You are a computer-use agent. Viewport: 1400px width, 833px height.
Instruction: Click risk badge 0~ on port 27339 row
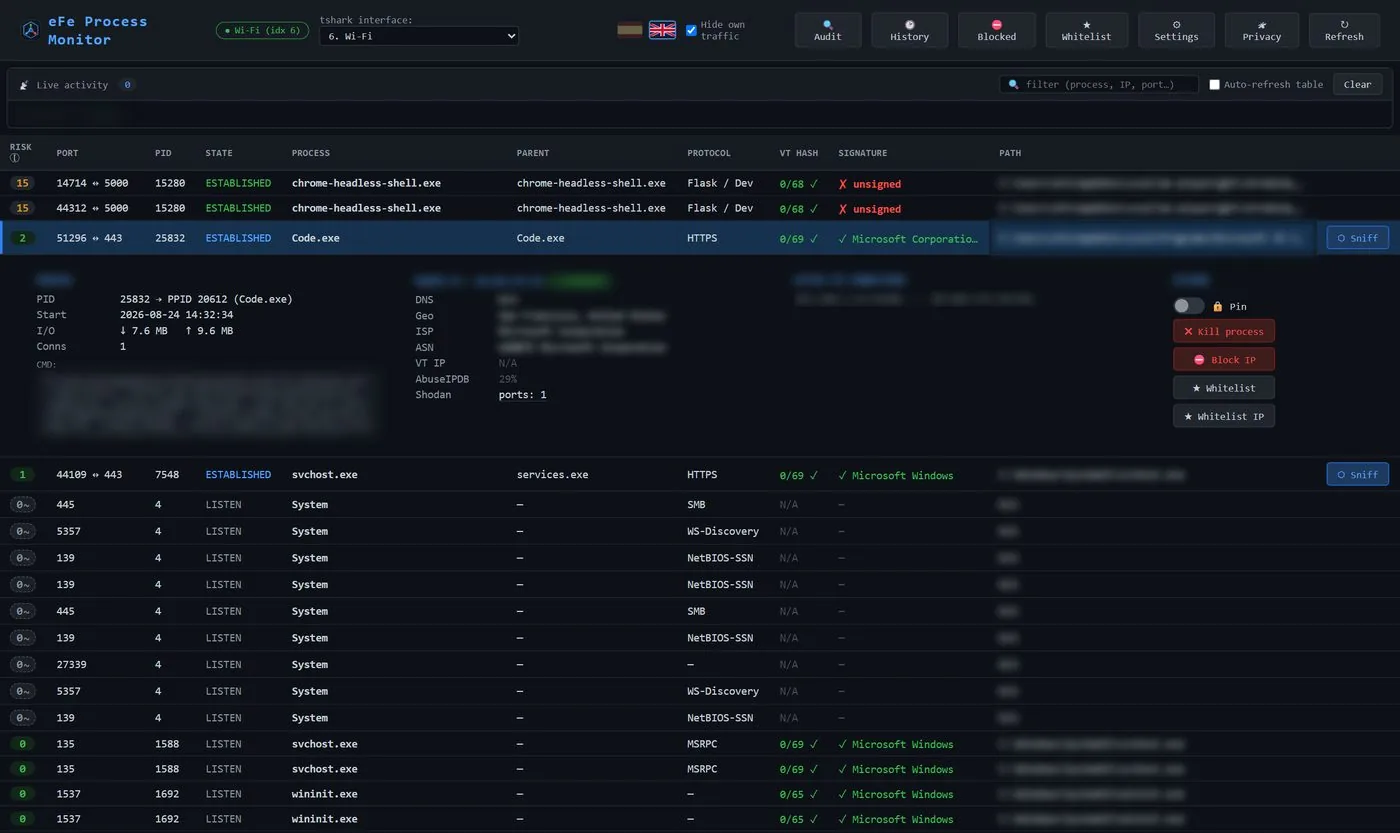22,664
